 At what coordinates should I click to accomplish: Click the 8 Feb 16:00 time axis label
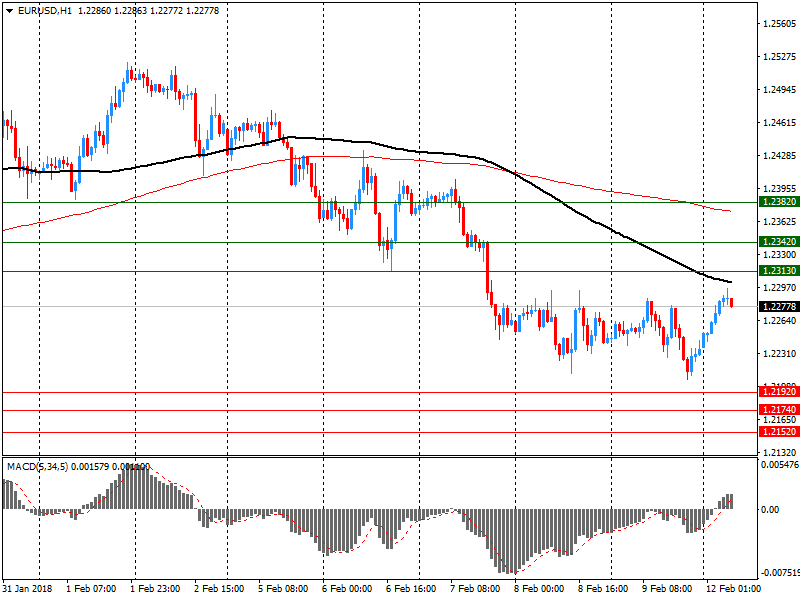click(604, 589)
